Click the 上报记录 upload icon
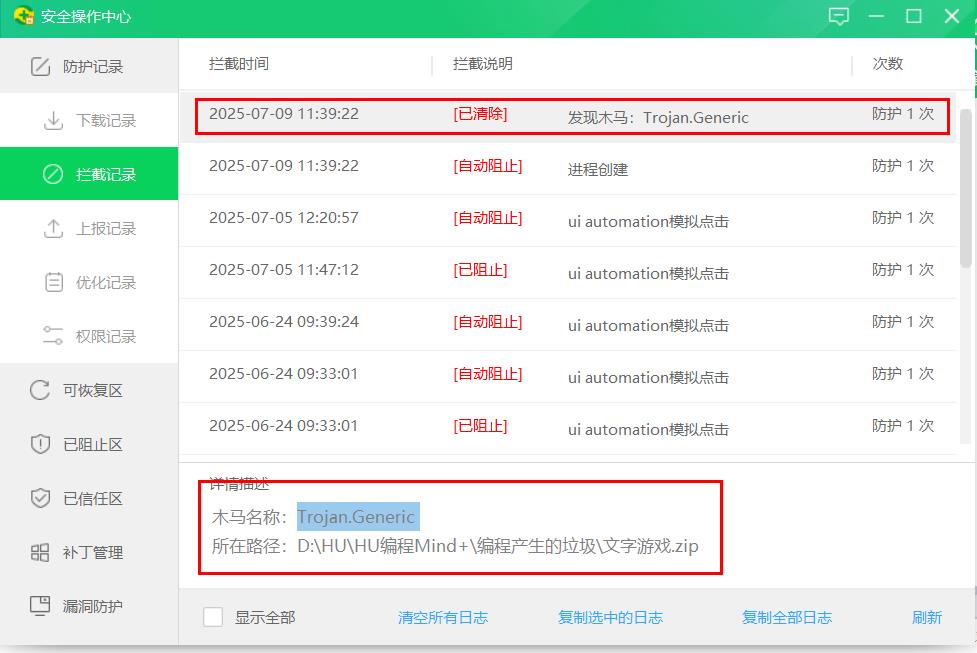The width and height of the screenshot is (977, 653). (x=54, y=228)
